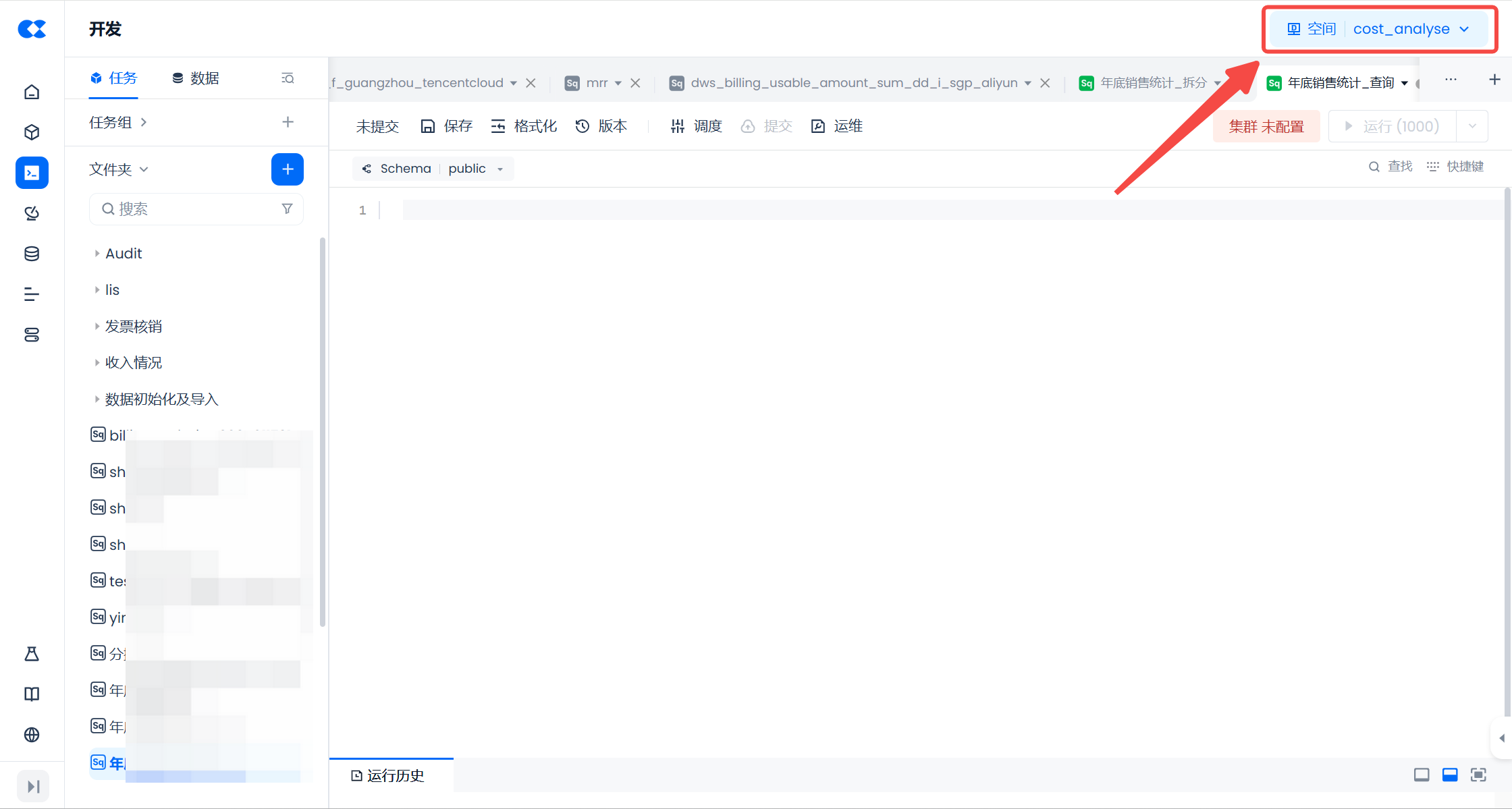Toggle fullscreen editor layout icon

pyautogui.click(x=1478, y=775)
